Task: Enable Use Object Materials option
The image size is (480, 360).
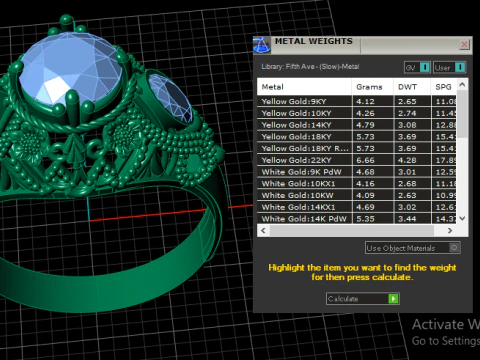Action: (413, 248)
